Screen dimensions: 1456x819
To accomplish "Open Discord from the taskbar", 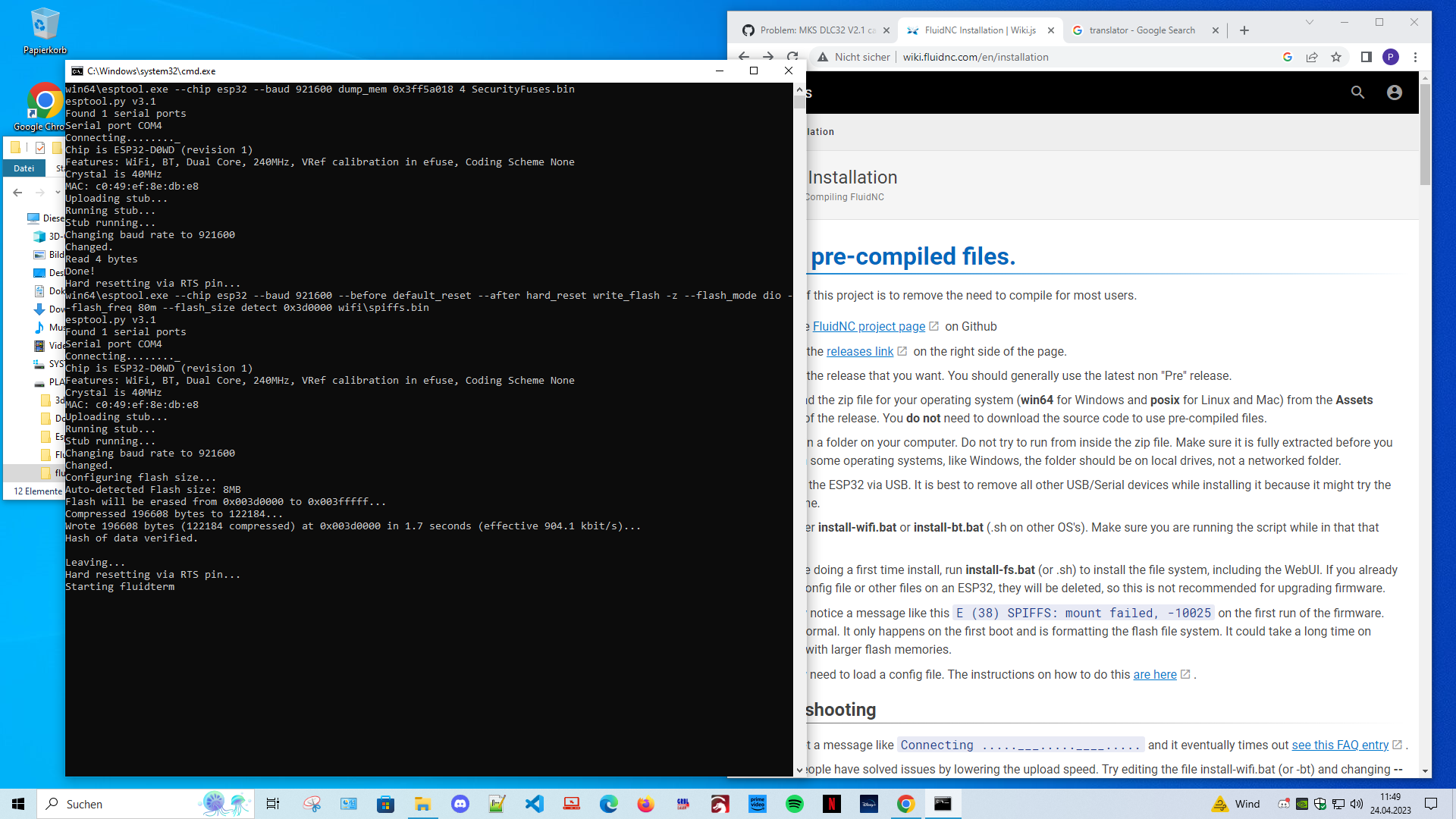I will point(460,803).
